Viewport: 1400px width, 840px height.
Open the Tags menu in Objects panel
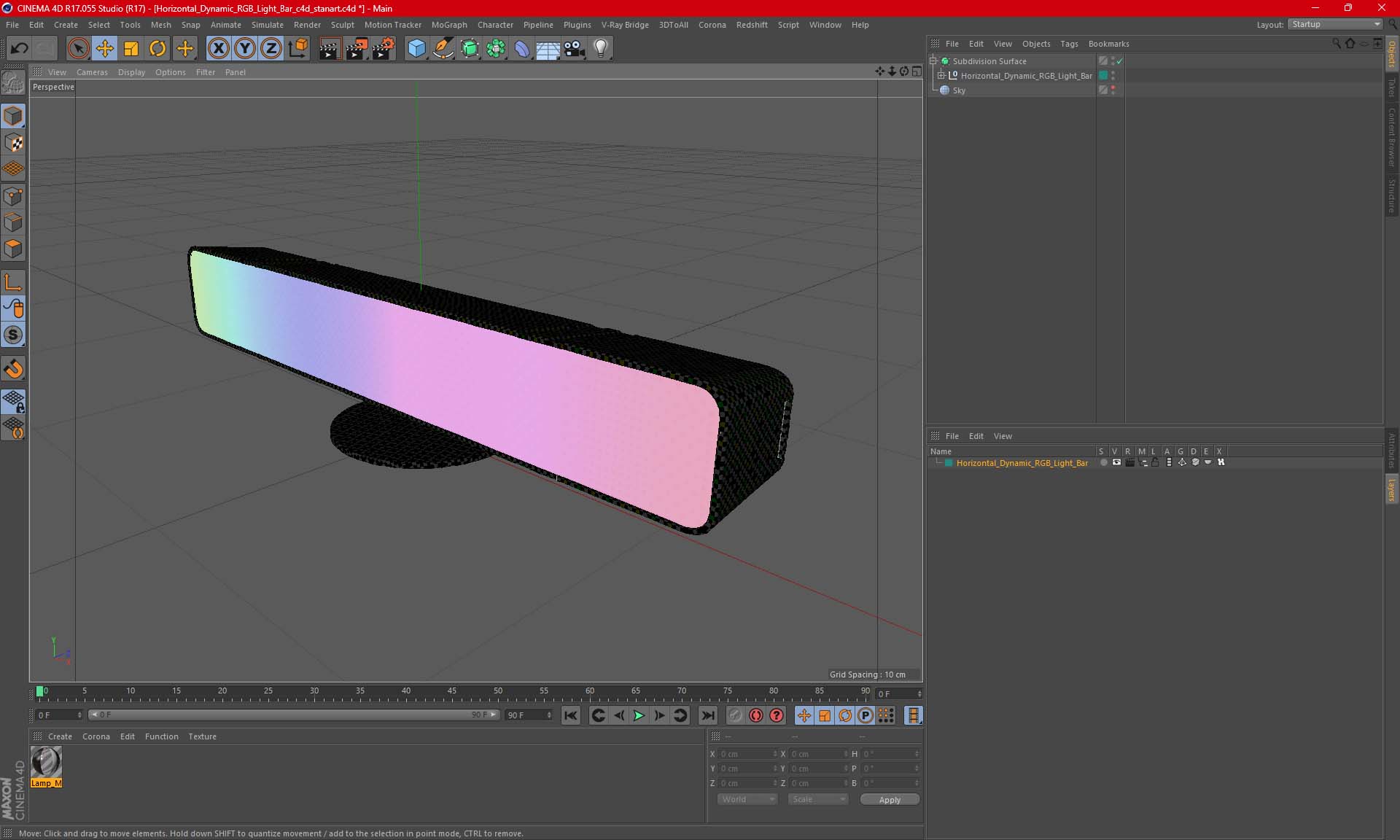click(1068, 44)
